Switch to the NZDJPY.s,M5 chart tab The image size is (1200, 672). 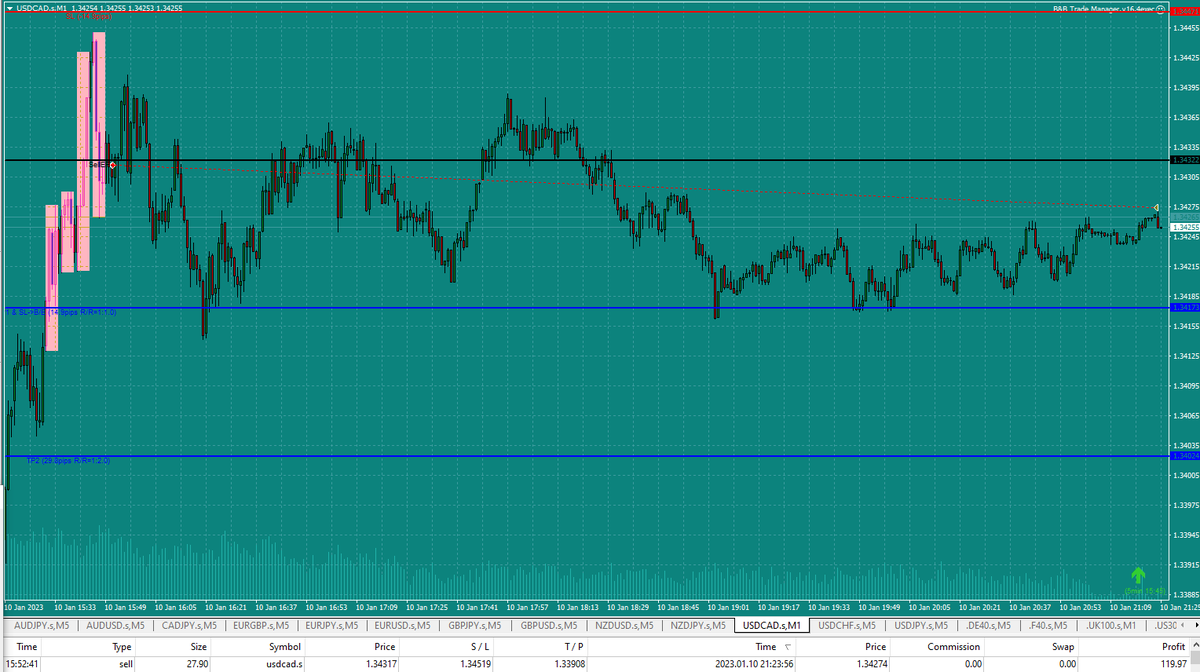pyautogui.click(x=697, y=626)
